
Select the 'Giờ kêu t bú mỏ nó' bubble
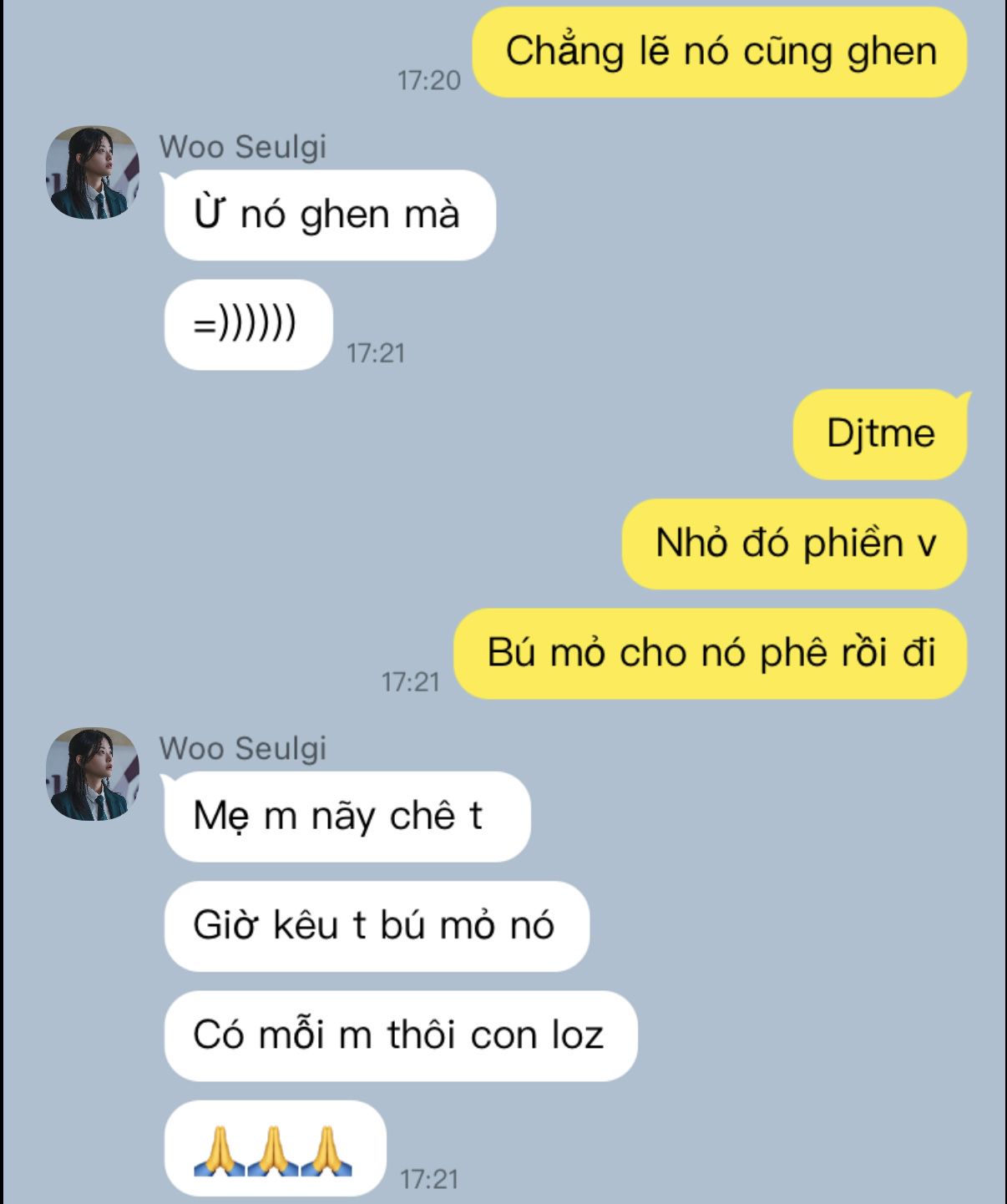tap(377, 926)
